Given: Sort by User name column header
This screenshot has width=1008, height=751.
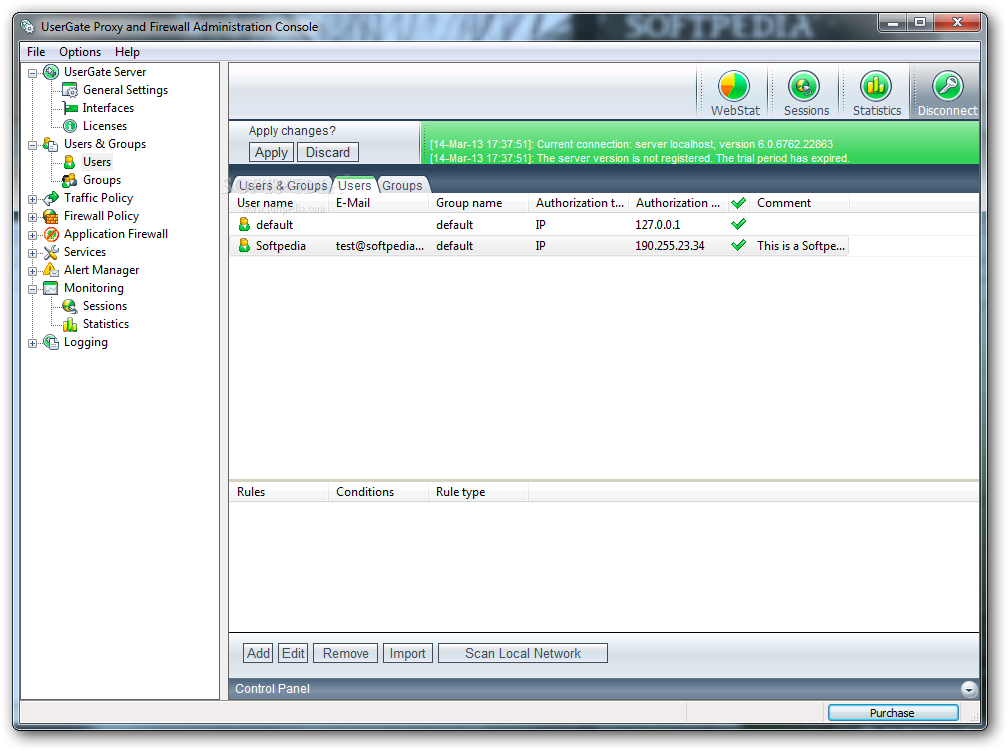Looking at the screenshot, I should [279, 203].
